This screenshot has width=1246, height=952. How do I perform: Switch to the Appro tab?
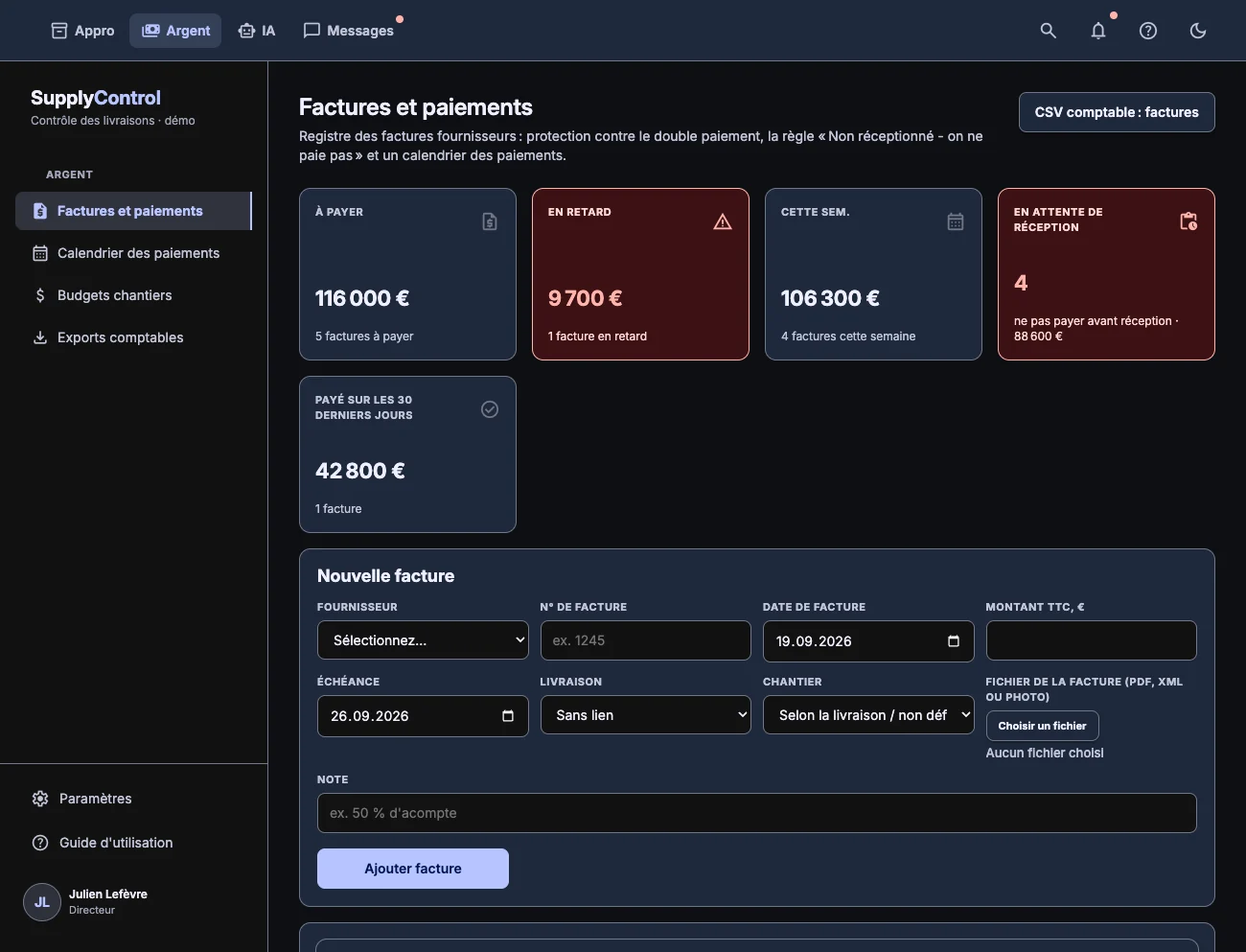coord(82,31)
